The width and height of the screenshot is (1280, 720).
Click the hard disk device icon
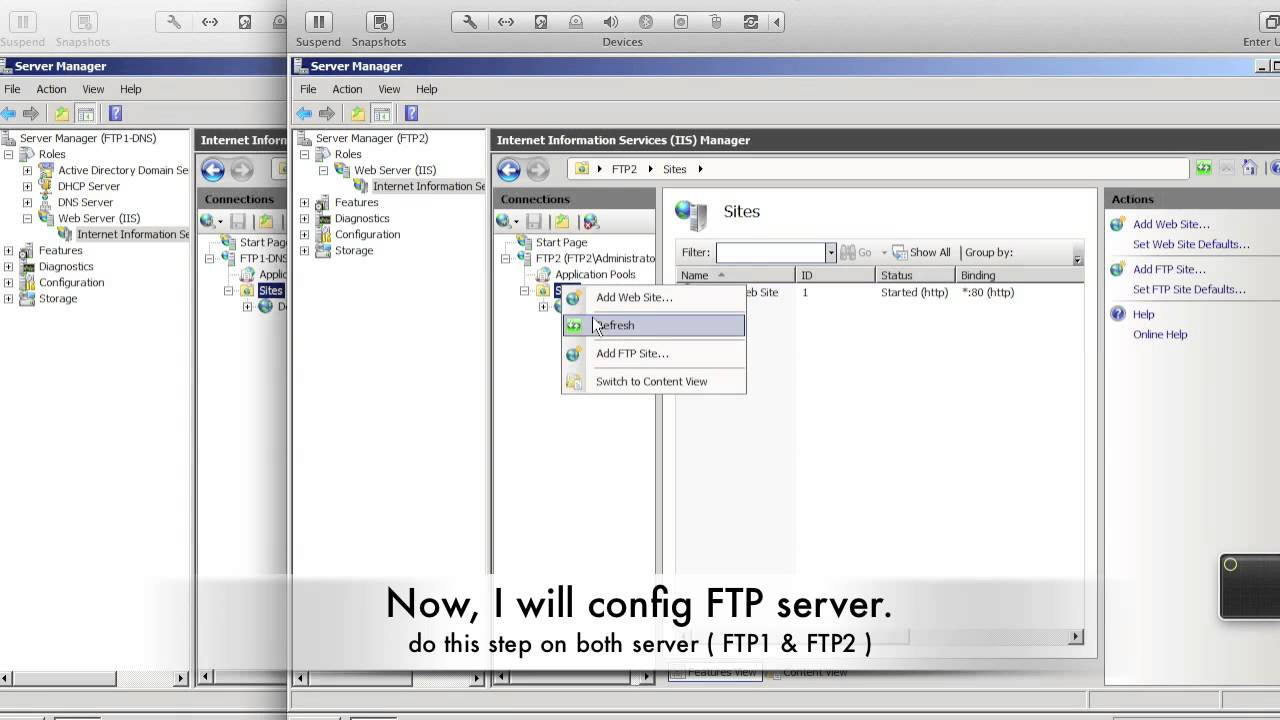541,22
